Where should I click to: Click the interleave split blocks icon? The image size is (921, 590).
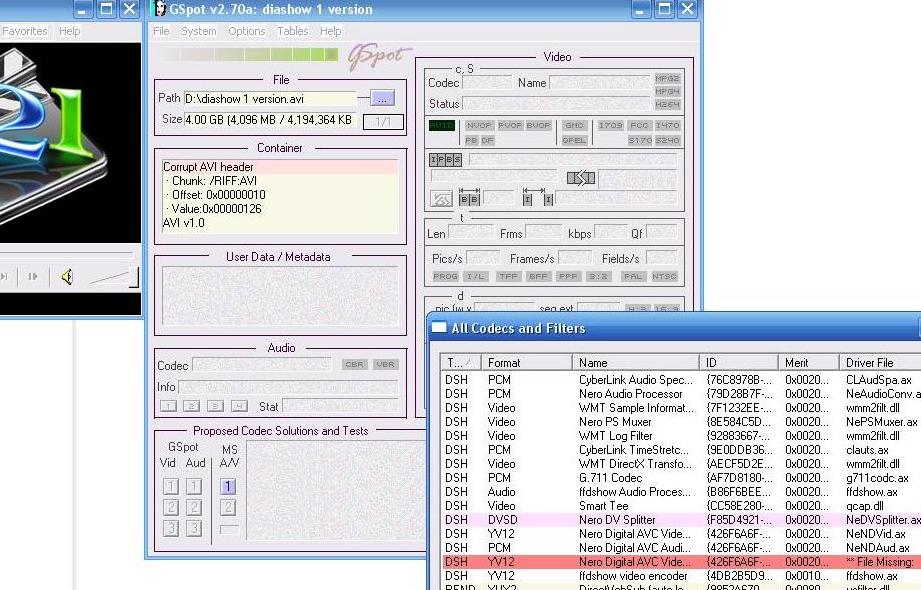coord(580,178)
